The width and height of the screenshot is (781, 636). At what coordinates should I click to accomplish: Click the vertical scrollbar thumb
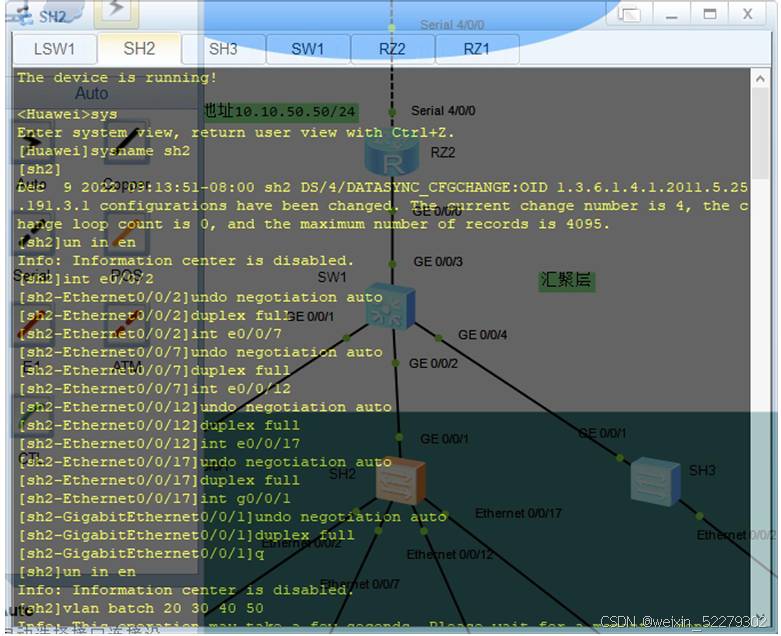[760, 133]
